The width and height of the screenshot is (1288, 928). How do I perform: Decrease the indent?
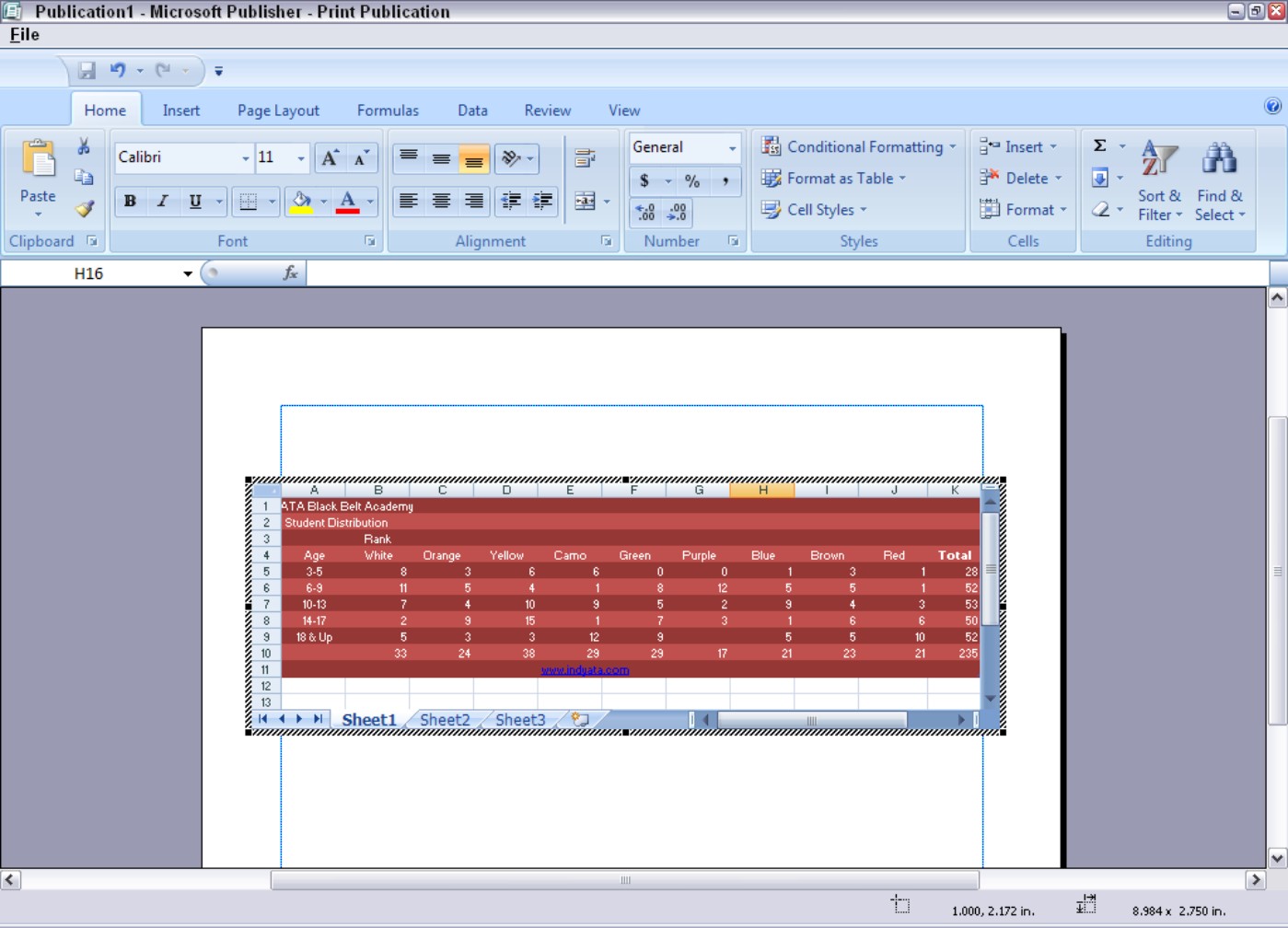click(511, 201)
